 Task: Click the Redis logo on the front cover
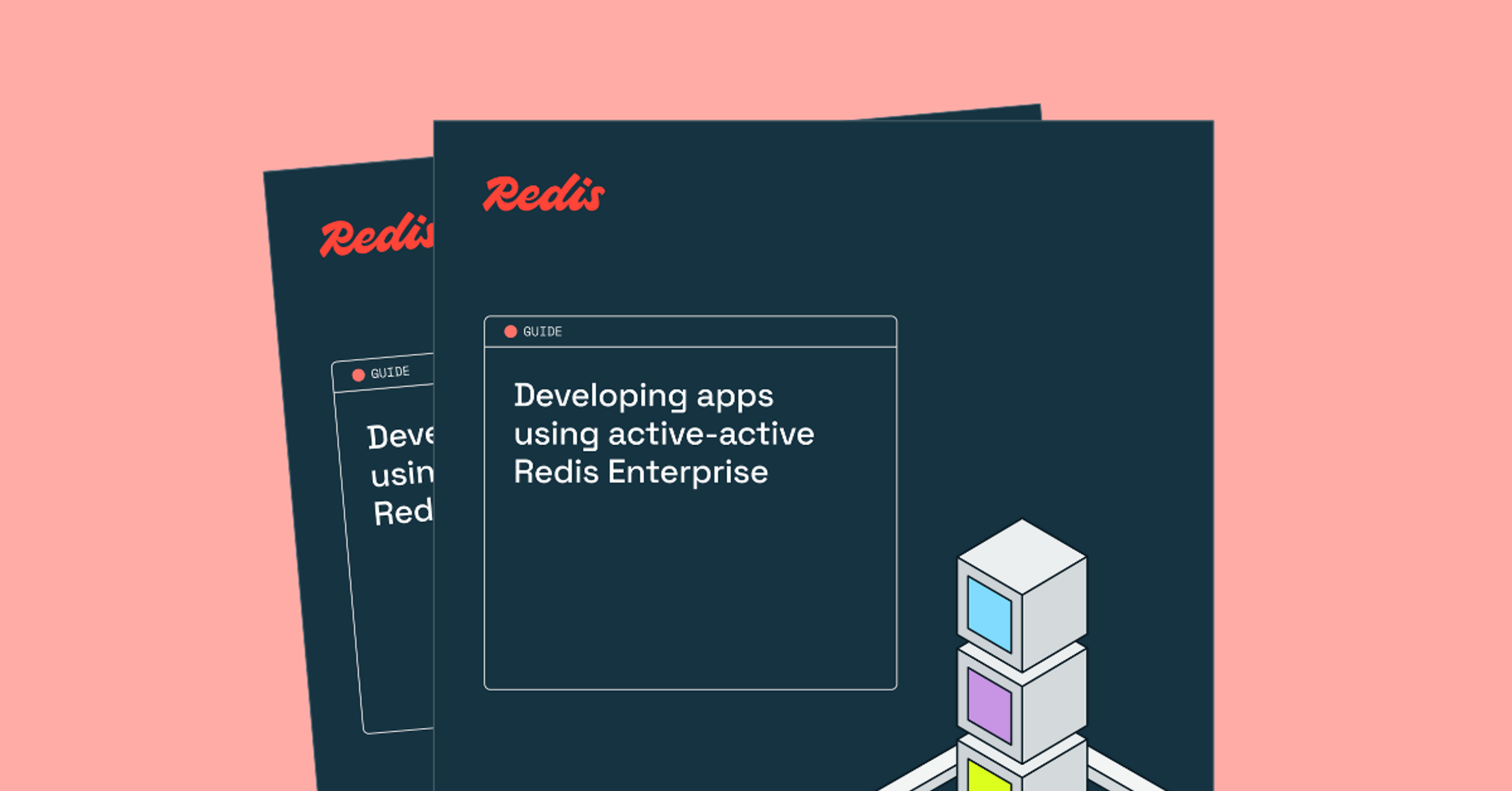click(543, 193)
